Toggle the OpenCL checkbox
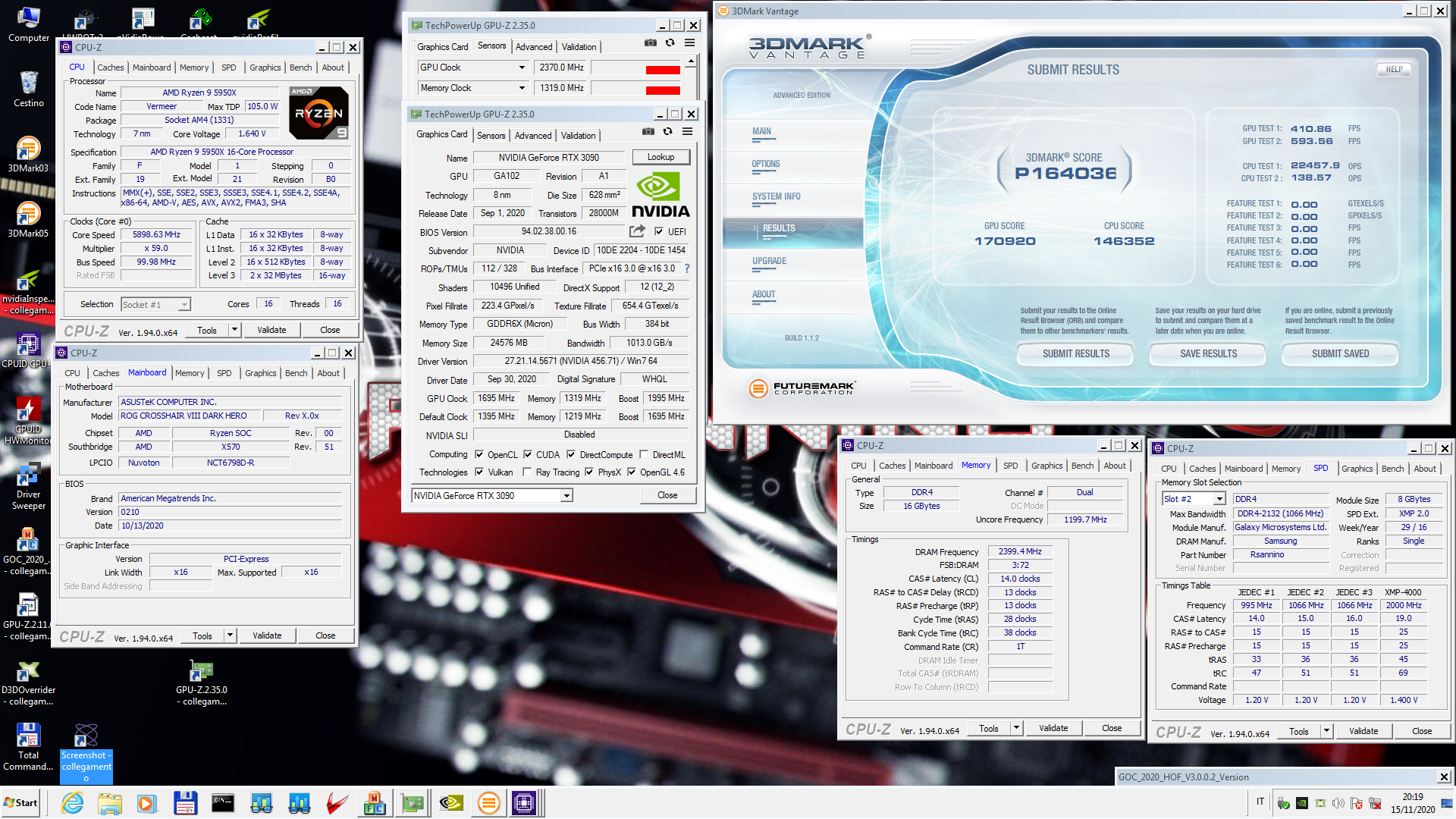The width and height of the screenshot is (1456, 819). click(x=479, y=454)
